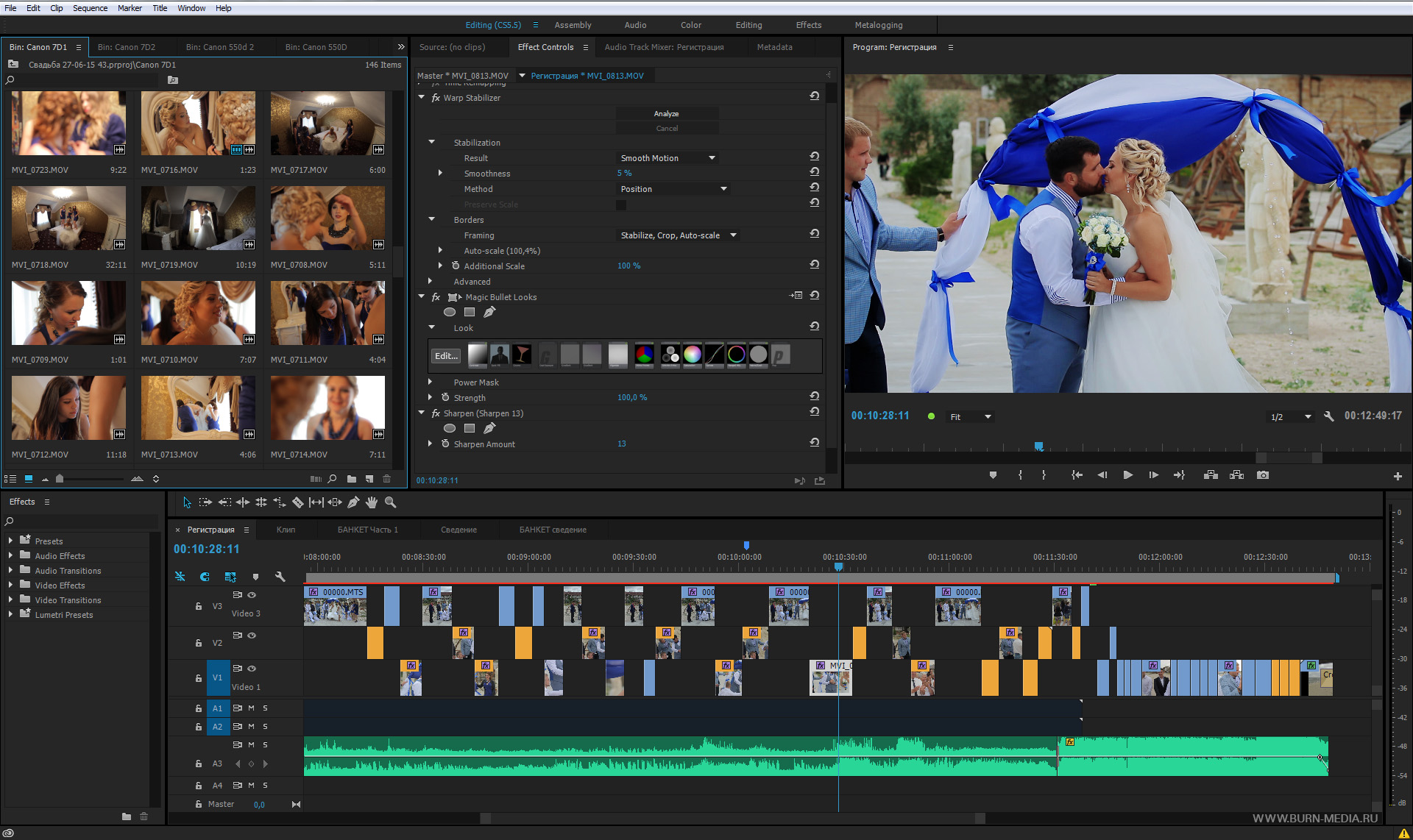Toggle lock on Video 1 track
The image size is (1413, 840).
197,678
